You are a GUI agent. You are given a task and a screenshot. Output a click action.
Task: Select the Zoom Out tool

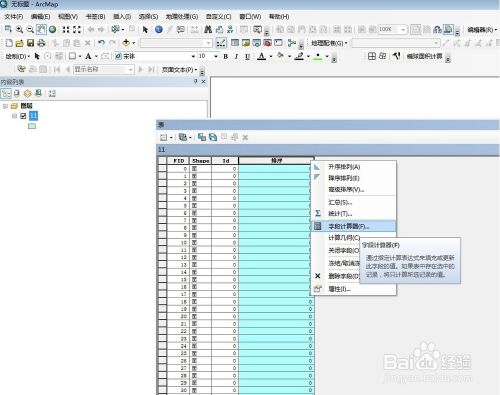pyautogui.click(x=30, y=30)
